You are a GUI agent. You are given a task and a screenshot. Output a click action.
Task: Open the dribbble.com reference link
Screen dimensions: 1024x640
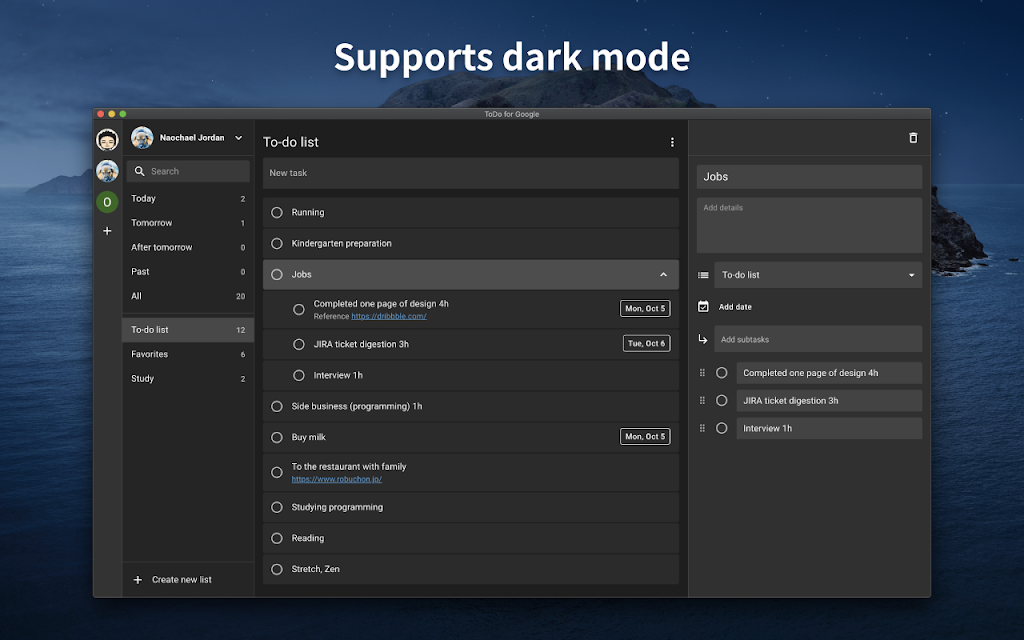pyautogui.click(x=389, y=316)
